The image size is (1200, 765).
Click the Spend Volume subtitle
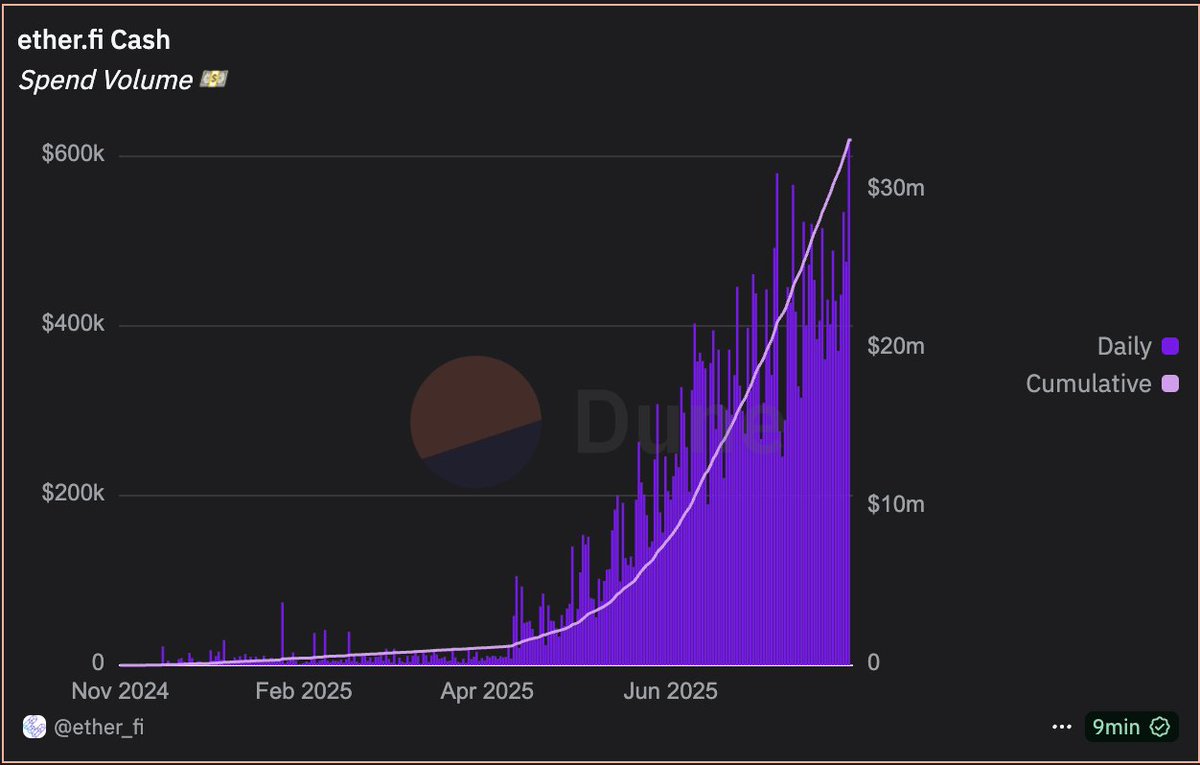click(x=105, y=80)
